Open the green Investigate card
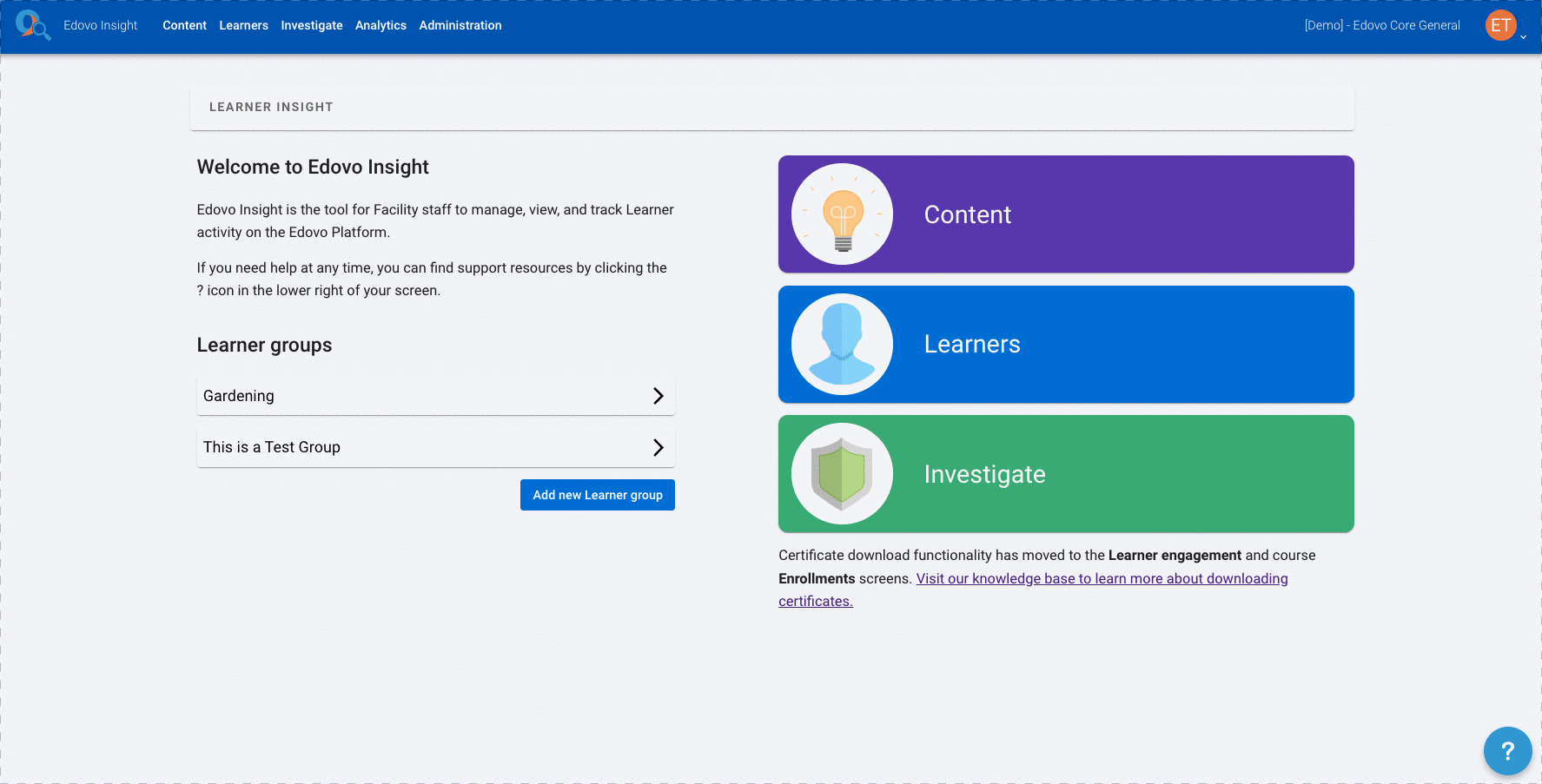Screen dimensions: 1542x784 [x=1066, y=474]
